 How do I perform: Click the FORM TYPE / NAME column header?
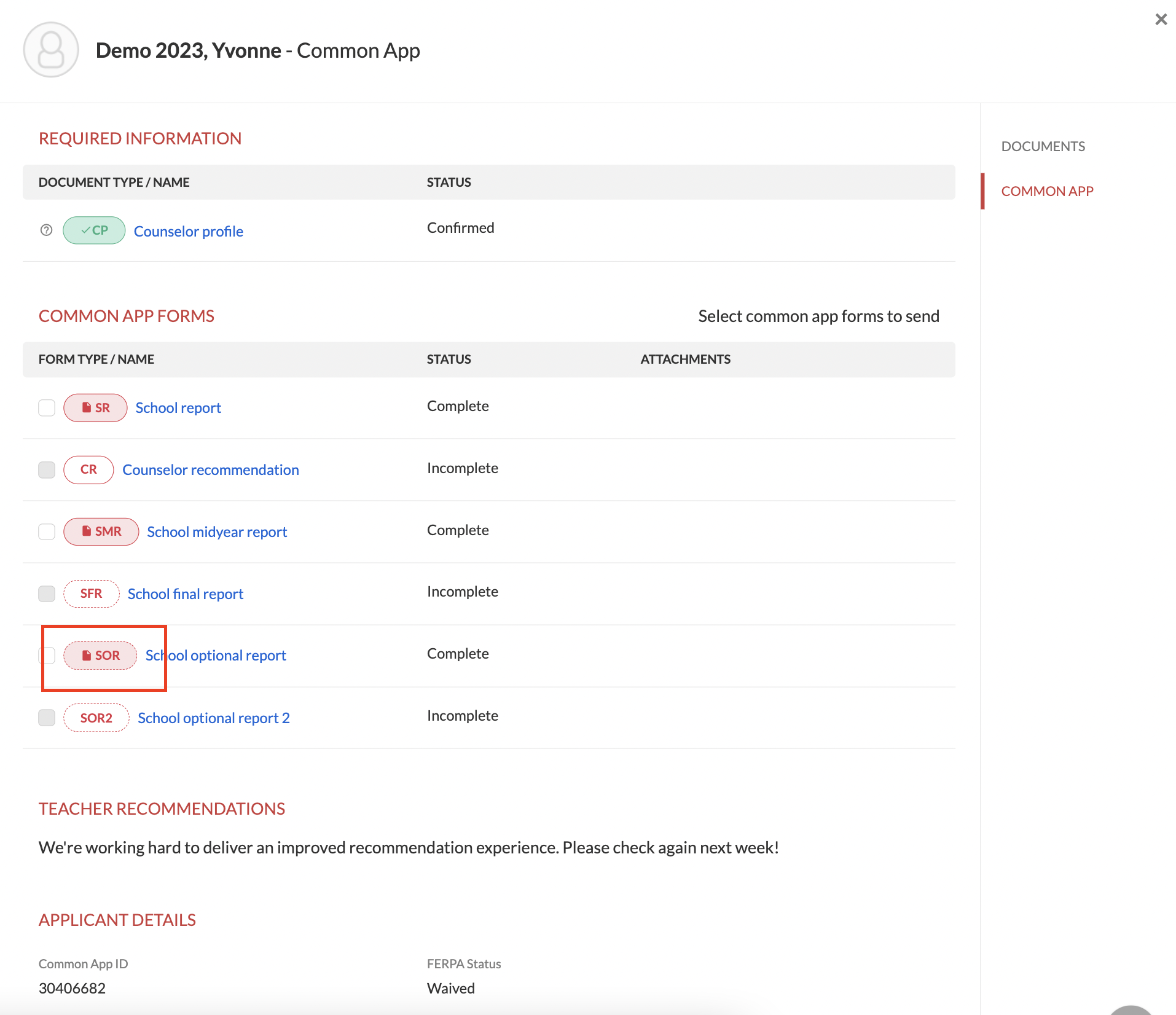pyautogui.click(x=96, y=359)
